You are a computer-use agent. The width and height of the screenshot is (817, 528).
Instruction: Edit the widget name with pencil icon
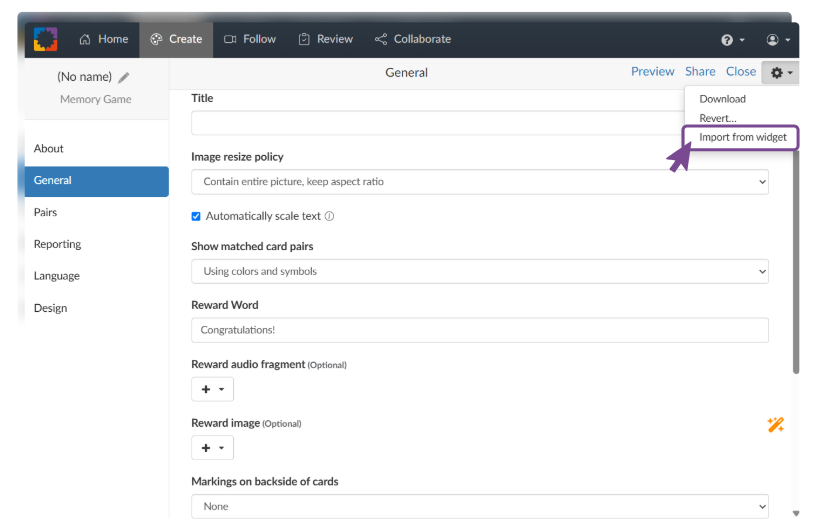pos(123,78)
